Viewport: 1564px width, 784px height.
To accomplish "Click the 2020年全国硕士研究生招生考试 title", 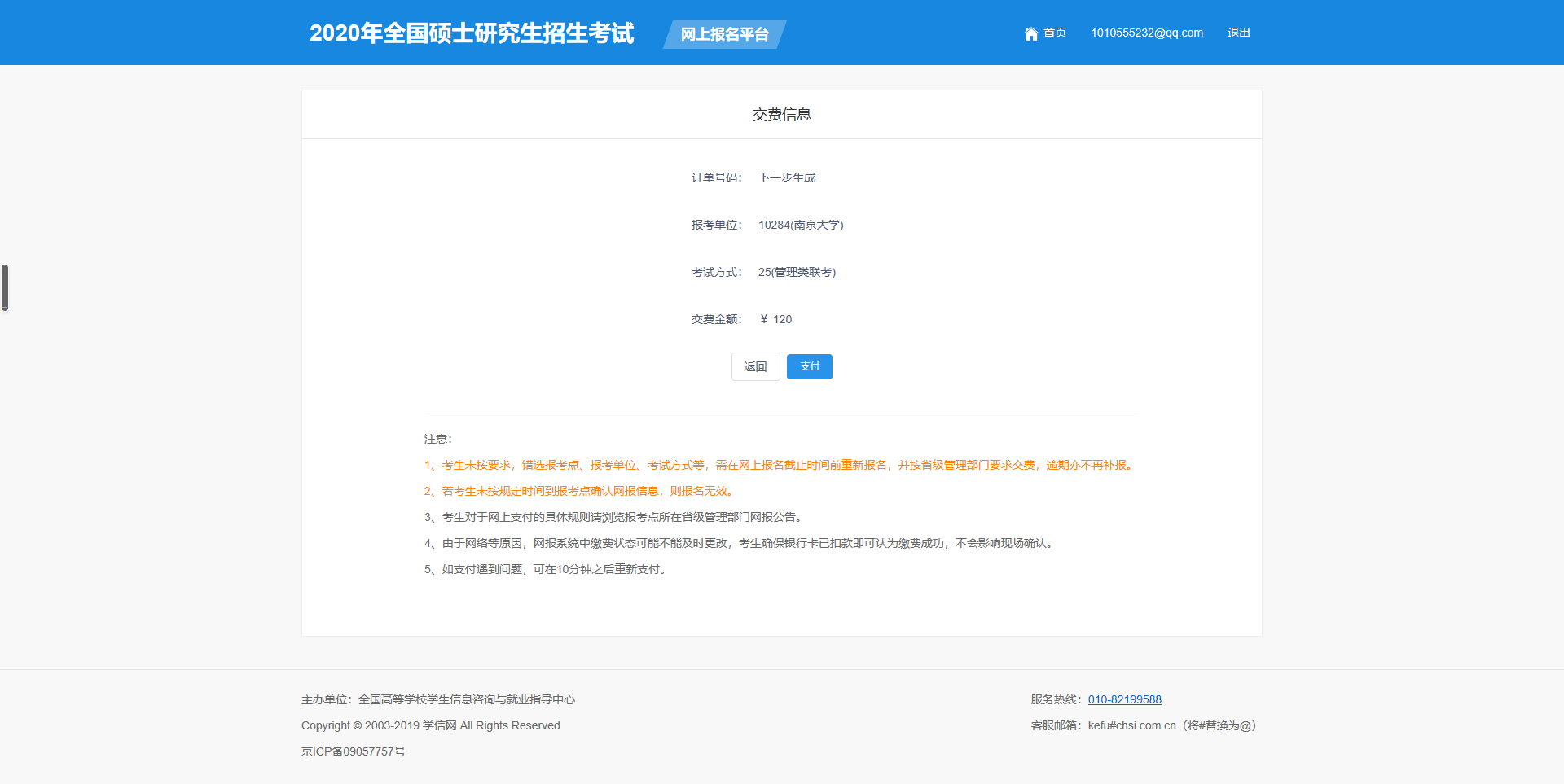I will tap(472, 33).
